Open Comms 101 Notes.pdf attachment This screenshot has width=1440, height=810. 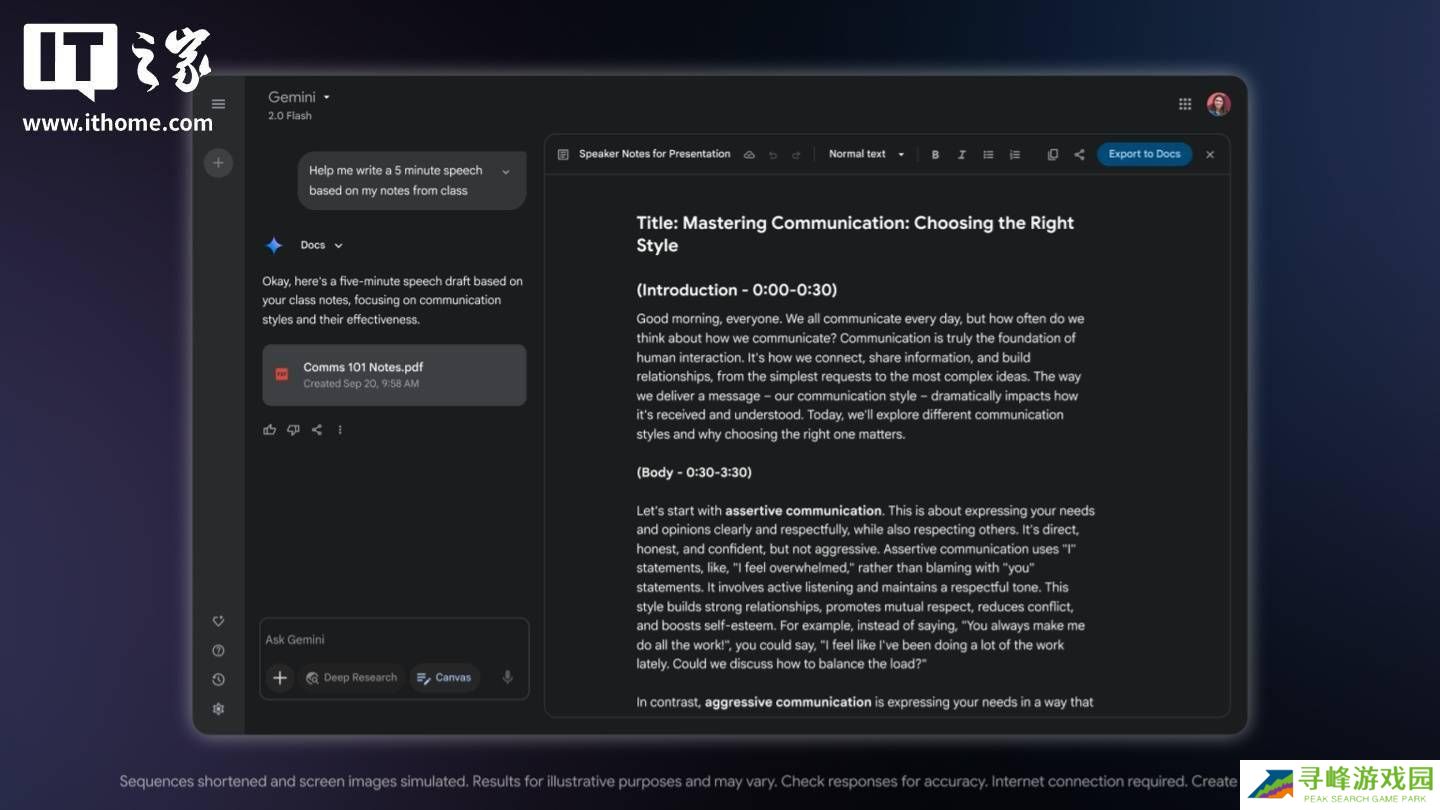[x=394, y=375]
